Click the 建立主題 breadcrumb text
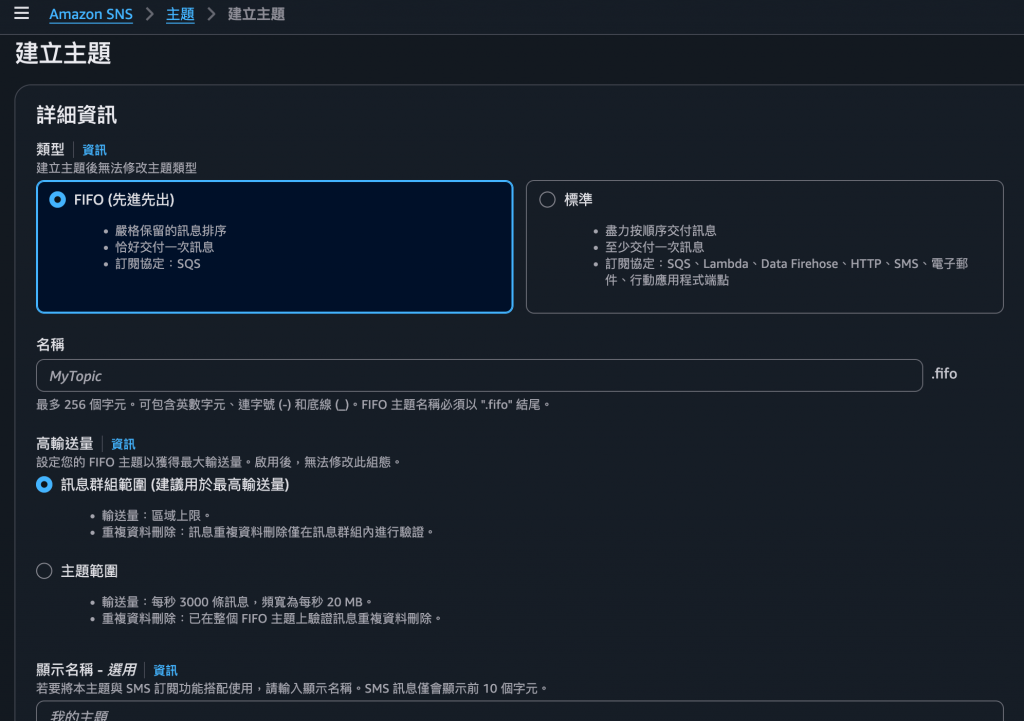 point(256,14)
